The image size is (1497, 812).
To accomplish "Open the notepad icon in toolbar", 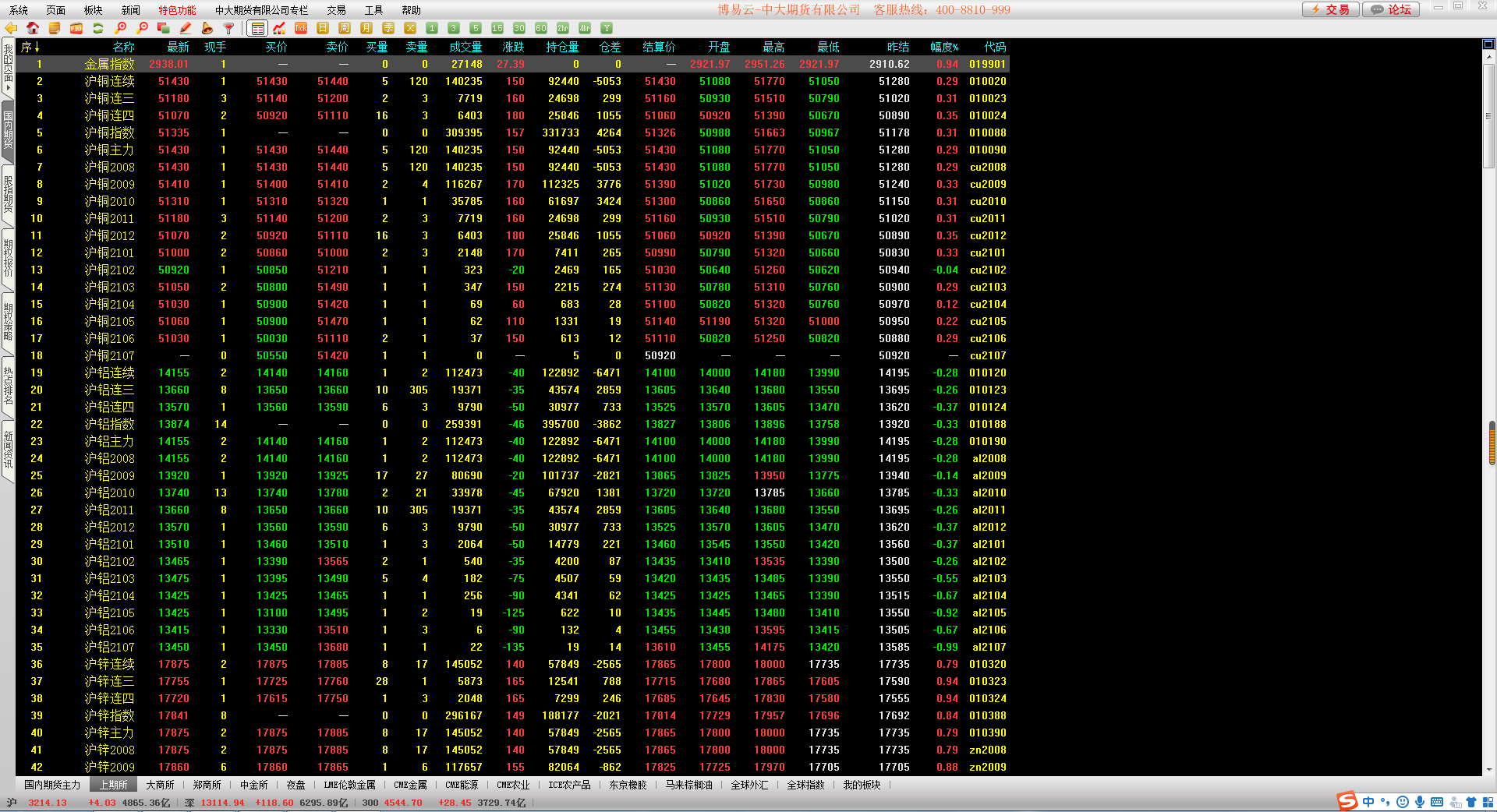I will pyautogui.click(x=55, y=28).
